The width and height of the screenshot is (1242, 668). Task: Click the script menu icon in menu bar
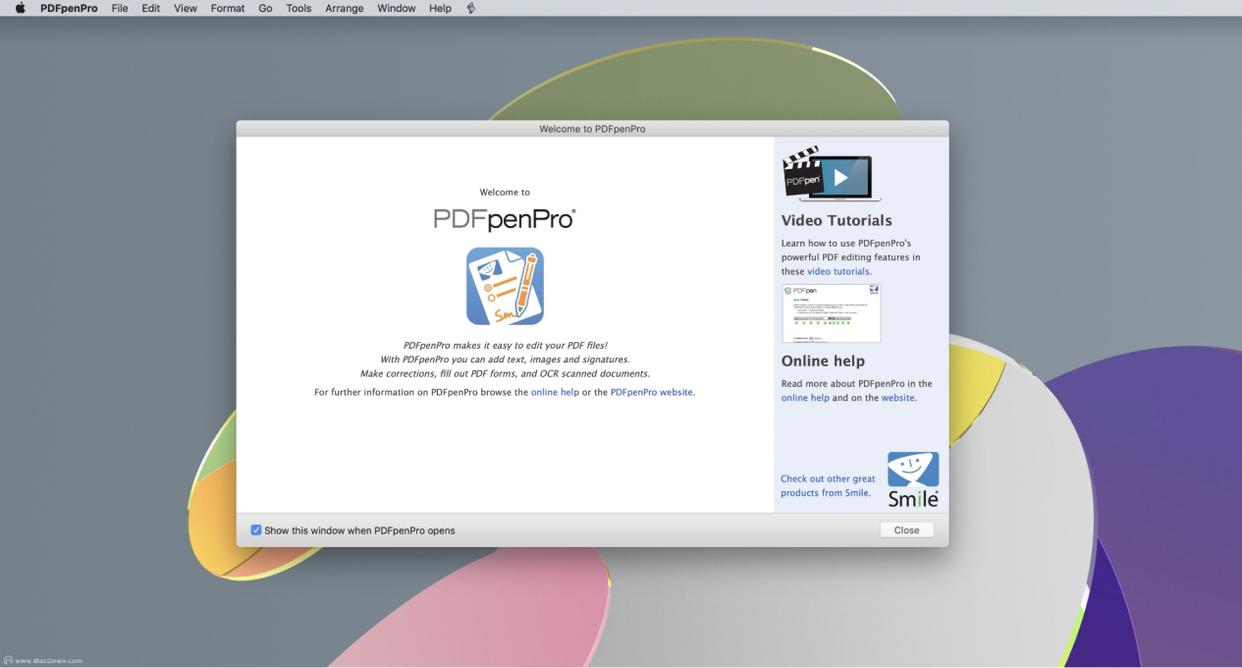[x=471, y=8]
